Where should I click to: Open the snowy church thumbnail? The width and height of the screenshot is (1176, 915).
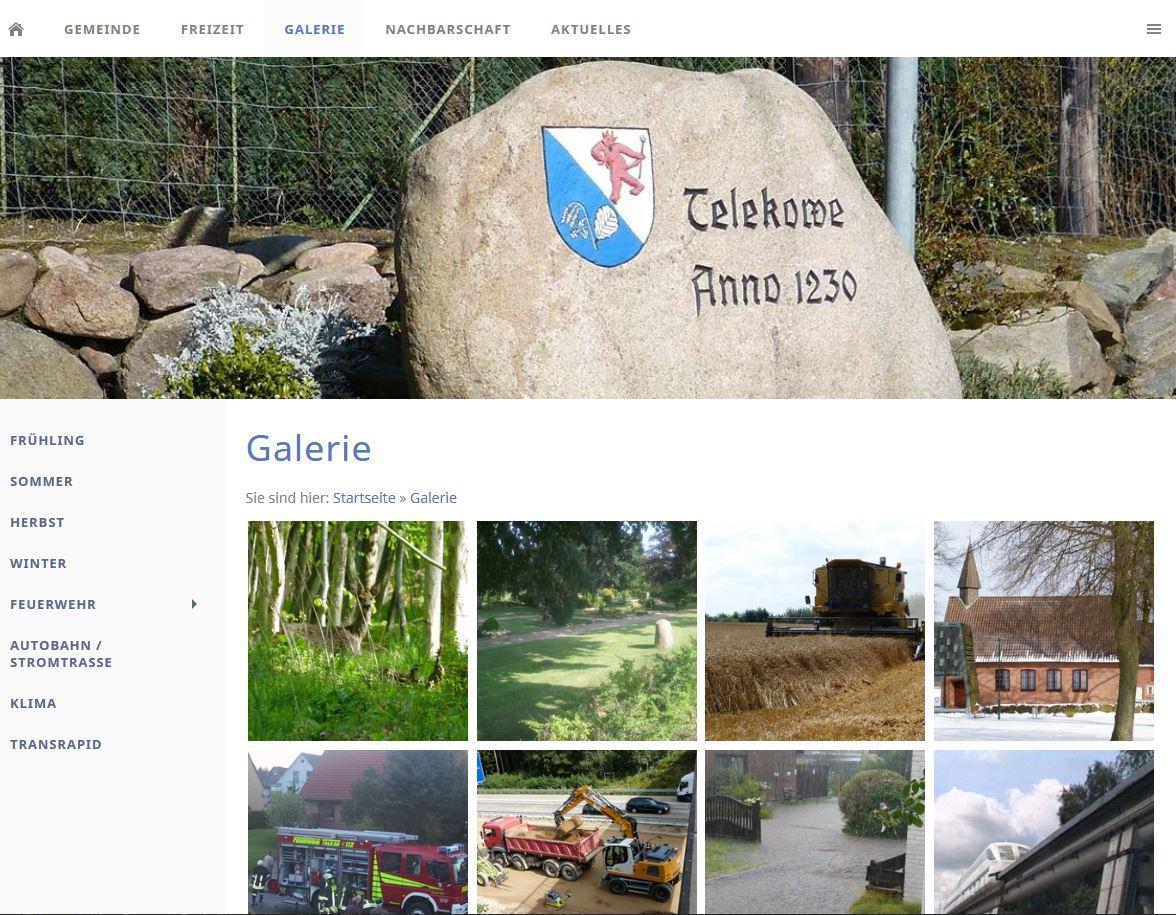pos(1043,631)
